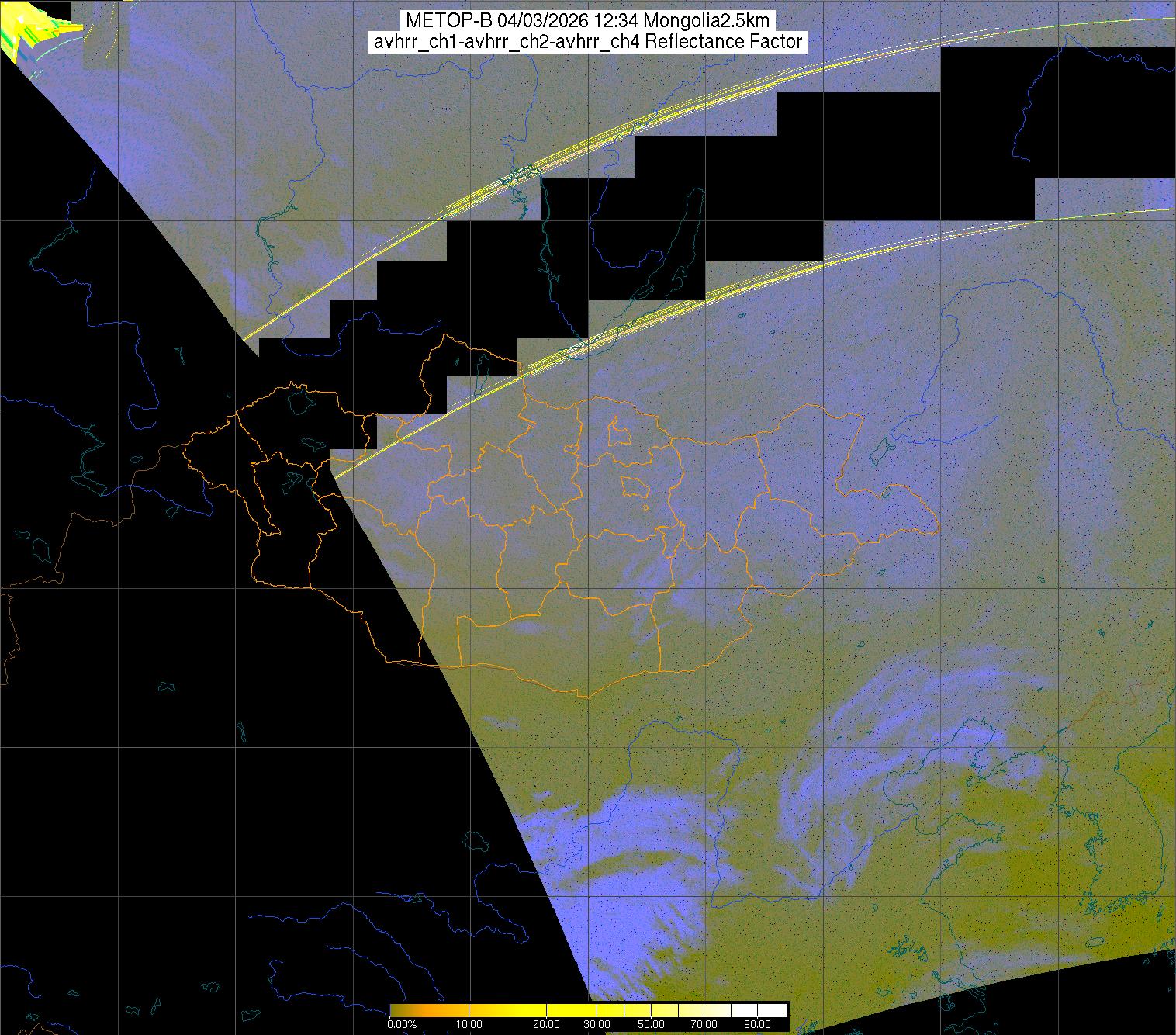Select the 20.00 mark on the colorbar
Screen dimensions: 1176x1035
tap(548, 1025)
